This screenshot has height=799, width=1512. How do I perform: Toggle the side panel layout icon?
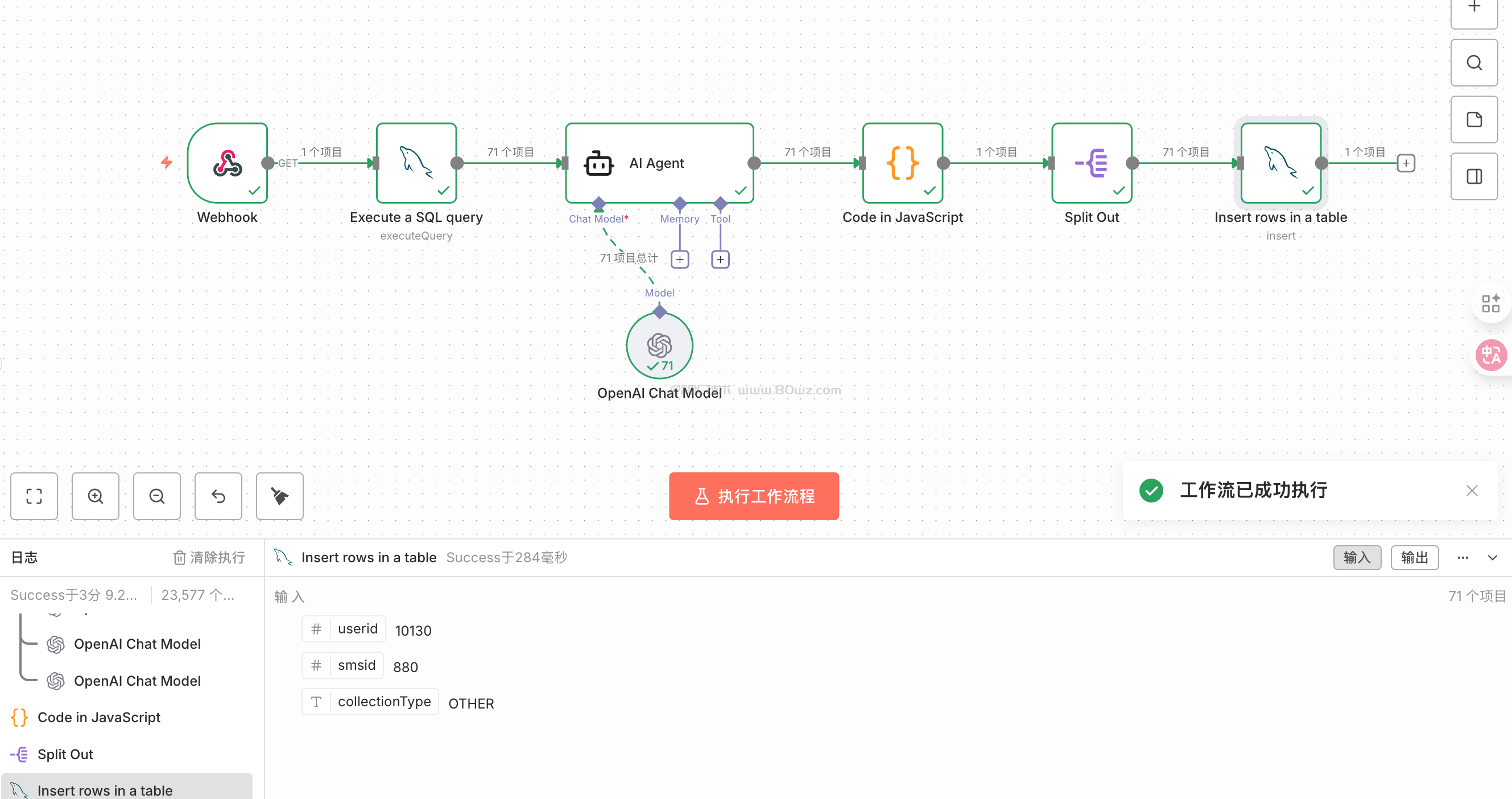tap(1474, 176)
